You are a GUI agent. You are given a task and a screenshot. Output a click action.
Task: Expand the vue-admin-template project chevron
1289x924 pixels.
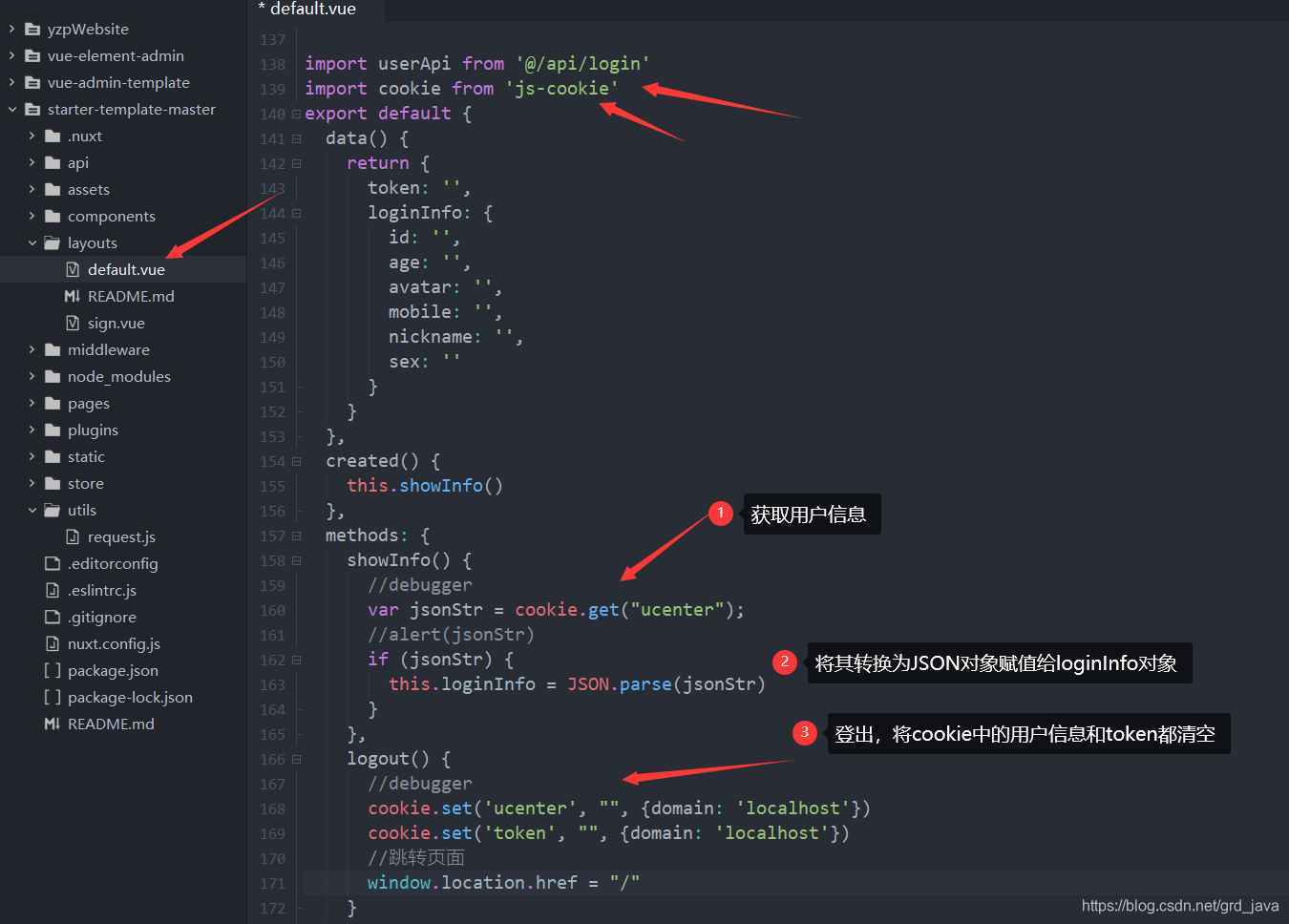pos(11,82)
